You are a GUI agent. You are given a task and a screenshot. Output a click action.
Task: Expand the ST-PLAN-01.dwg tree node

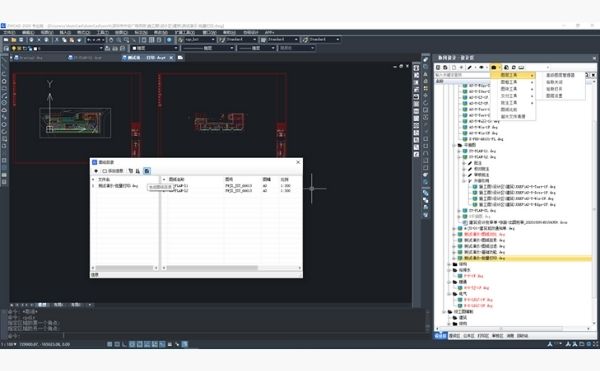point(459,151)
